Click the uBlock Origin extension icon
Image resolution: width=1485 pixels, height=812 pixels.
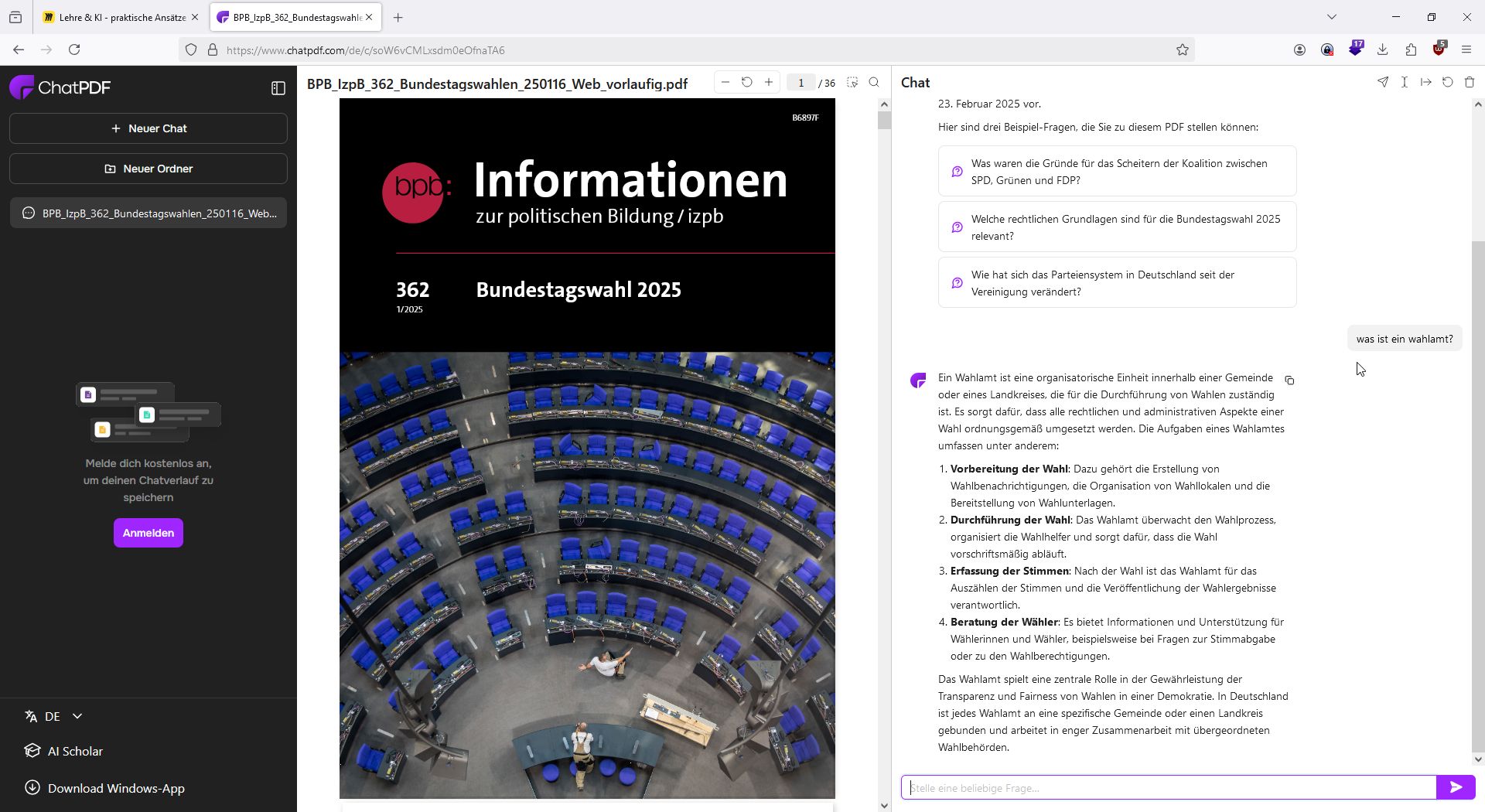[x=1439, y=49]
